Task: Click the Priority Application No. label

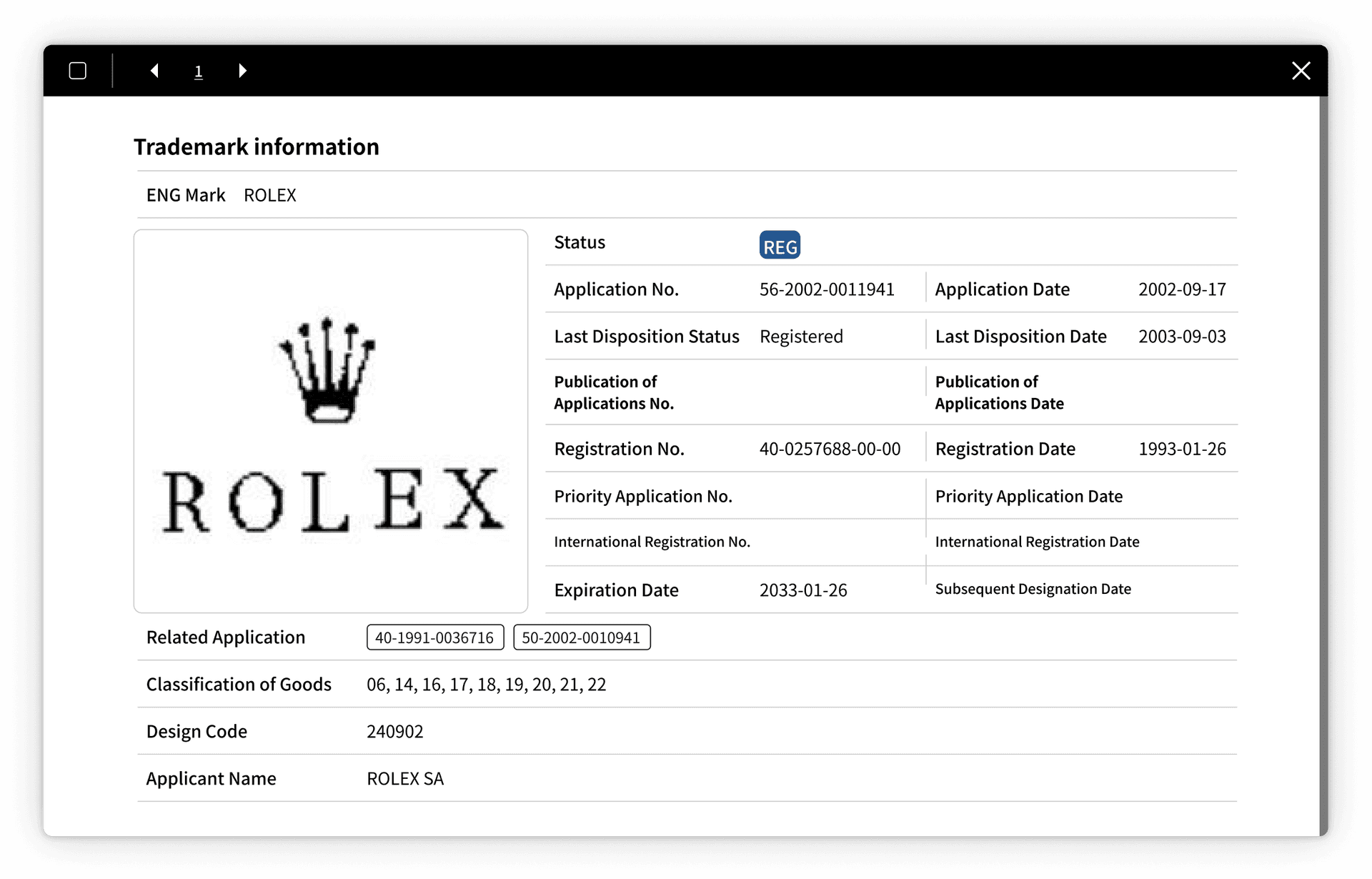Action: pyautogui.click(x=643, y=496)
